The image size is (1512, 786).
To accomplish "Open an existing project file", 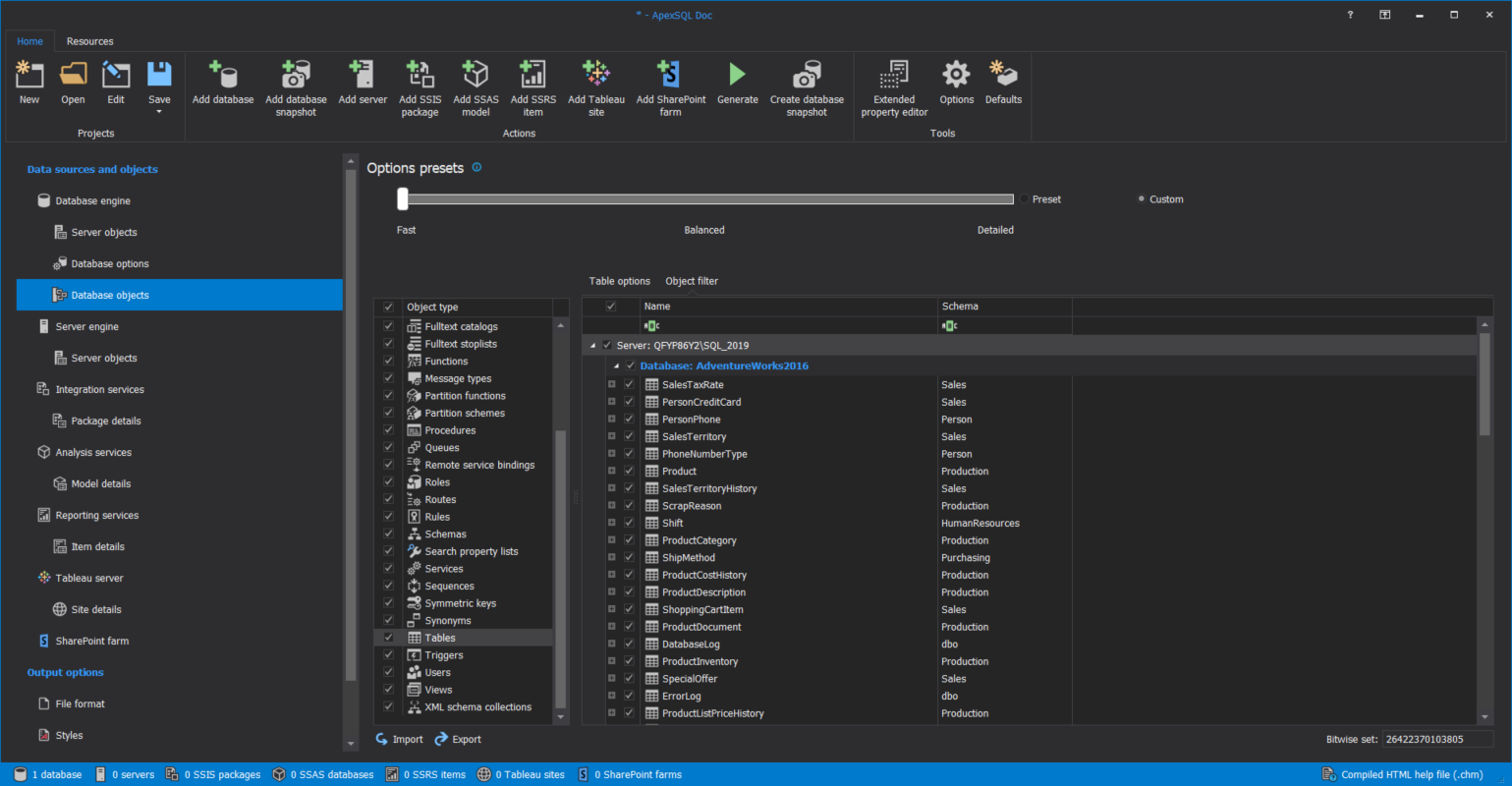I will tap(73, 83).
